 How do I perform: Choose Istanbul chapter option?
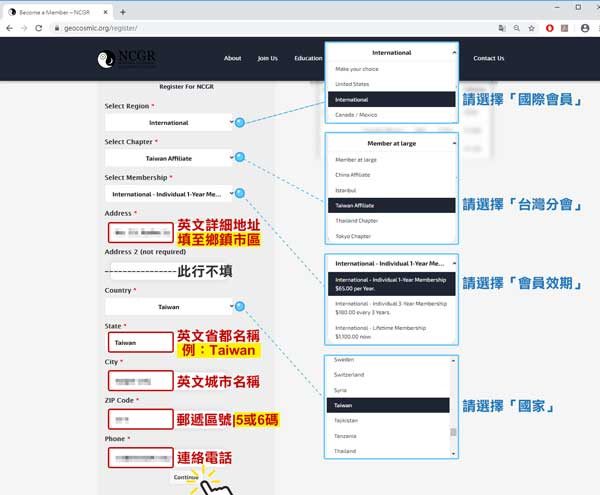391,190
